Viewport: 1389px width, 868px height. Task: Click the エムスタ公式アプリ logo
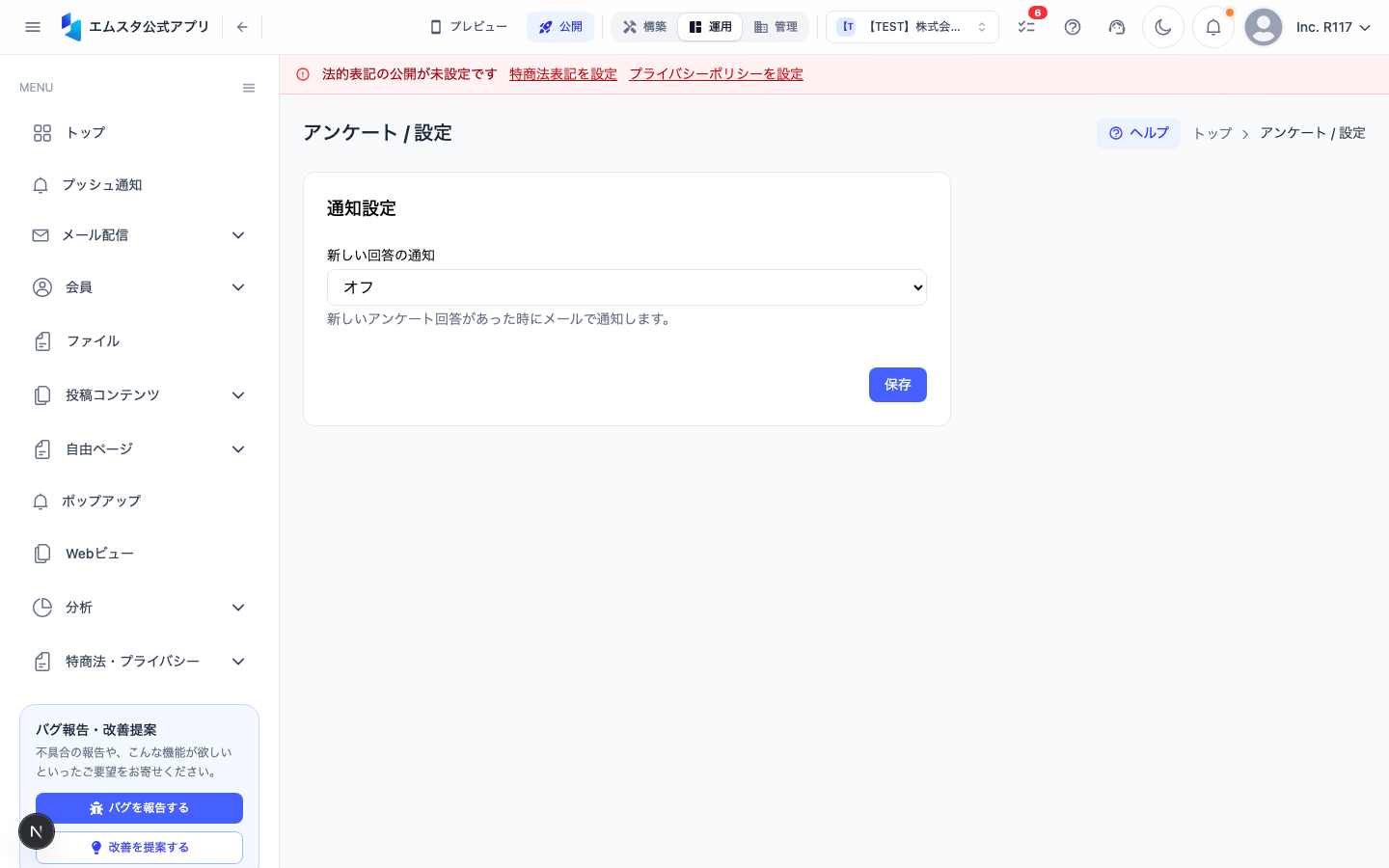click(135, 27)
